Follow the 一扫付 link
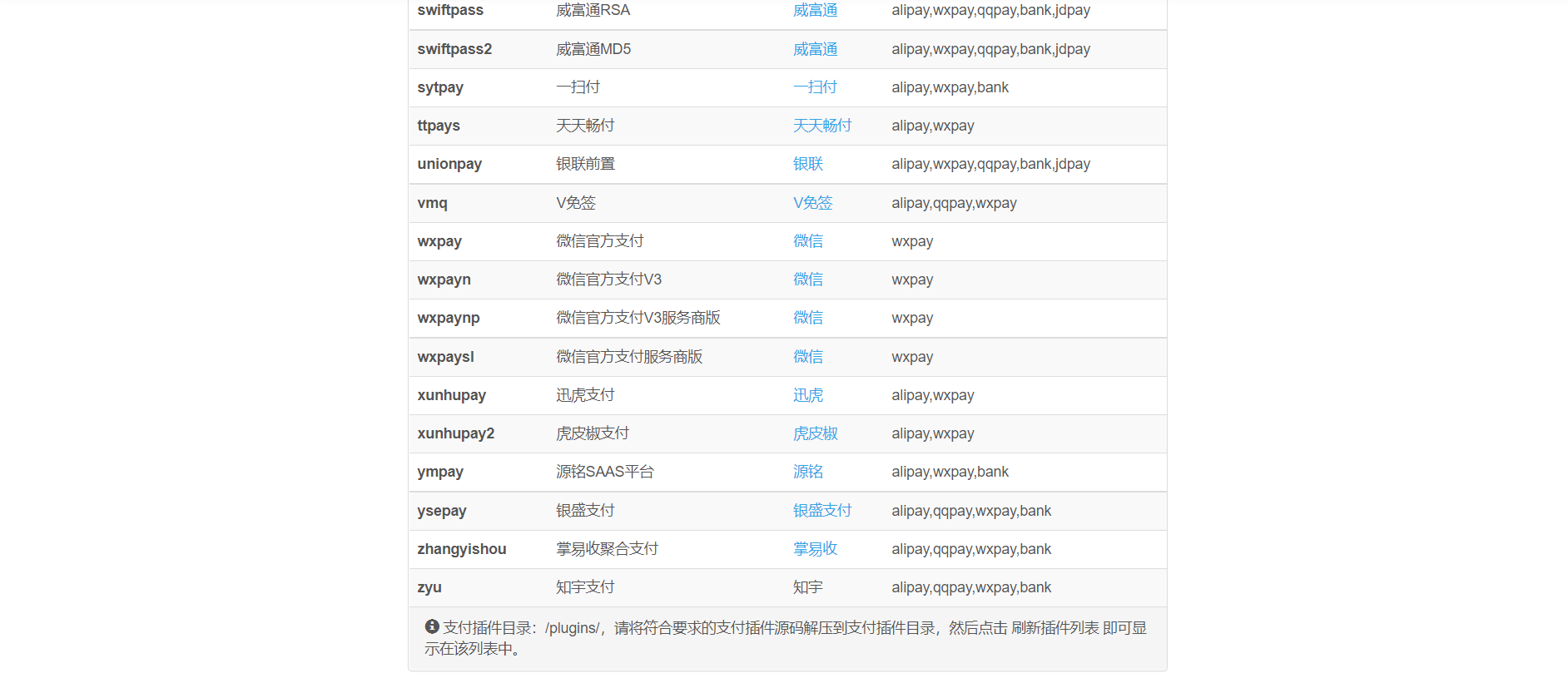1568x678 pixels. (815, 87)
